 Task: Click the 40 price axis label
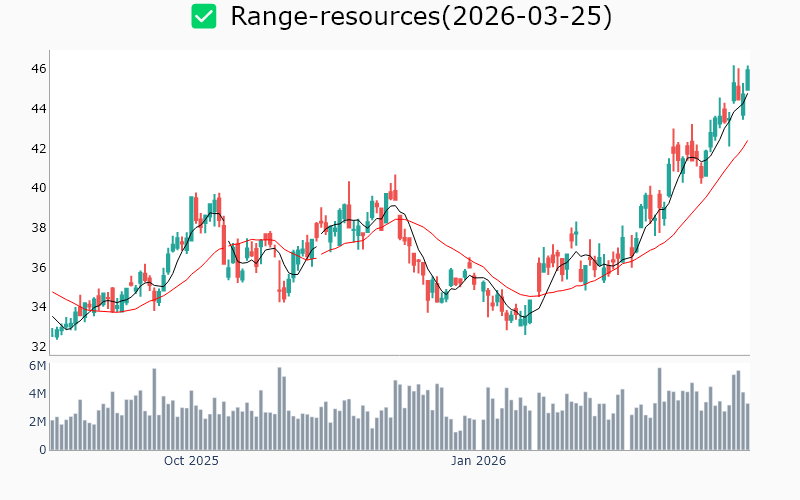tap(38, 188)
